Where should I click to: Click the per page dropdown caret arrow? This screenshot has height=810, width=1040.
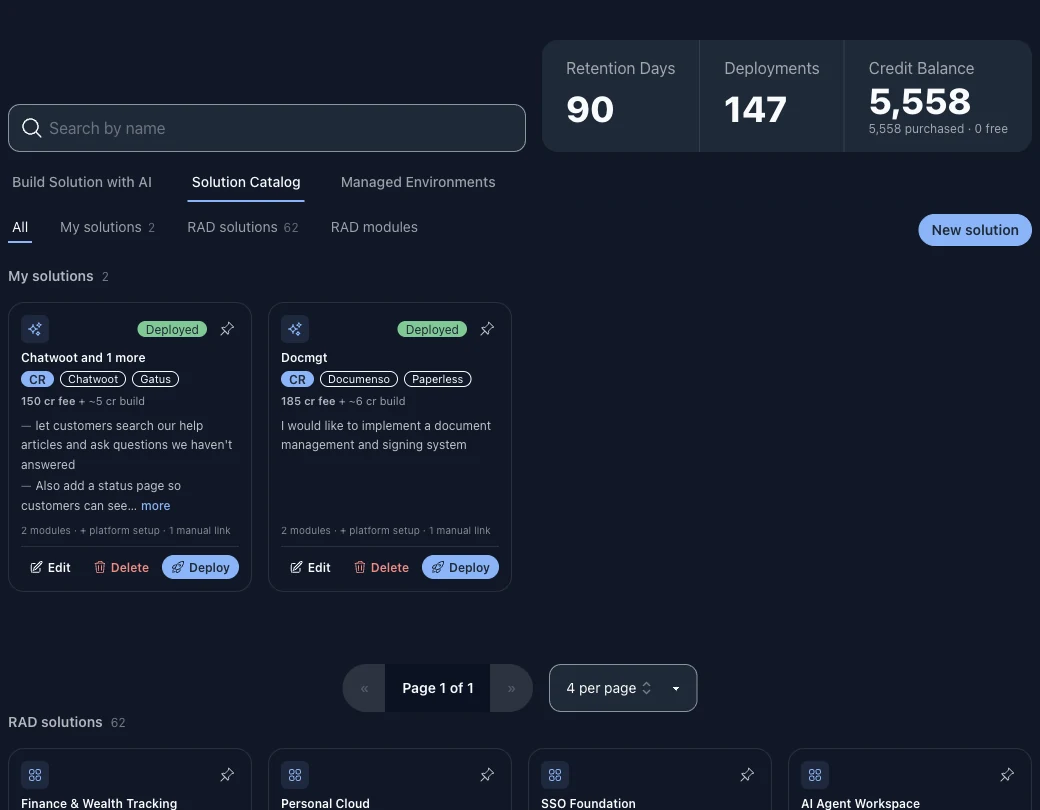tap(676, 689)
